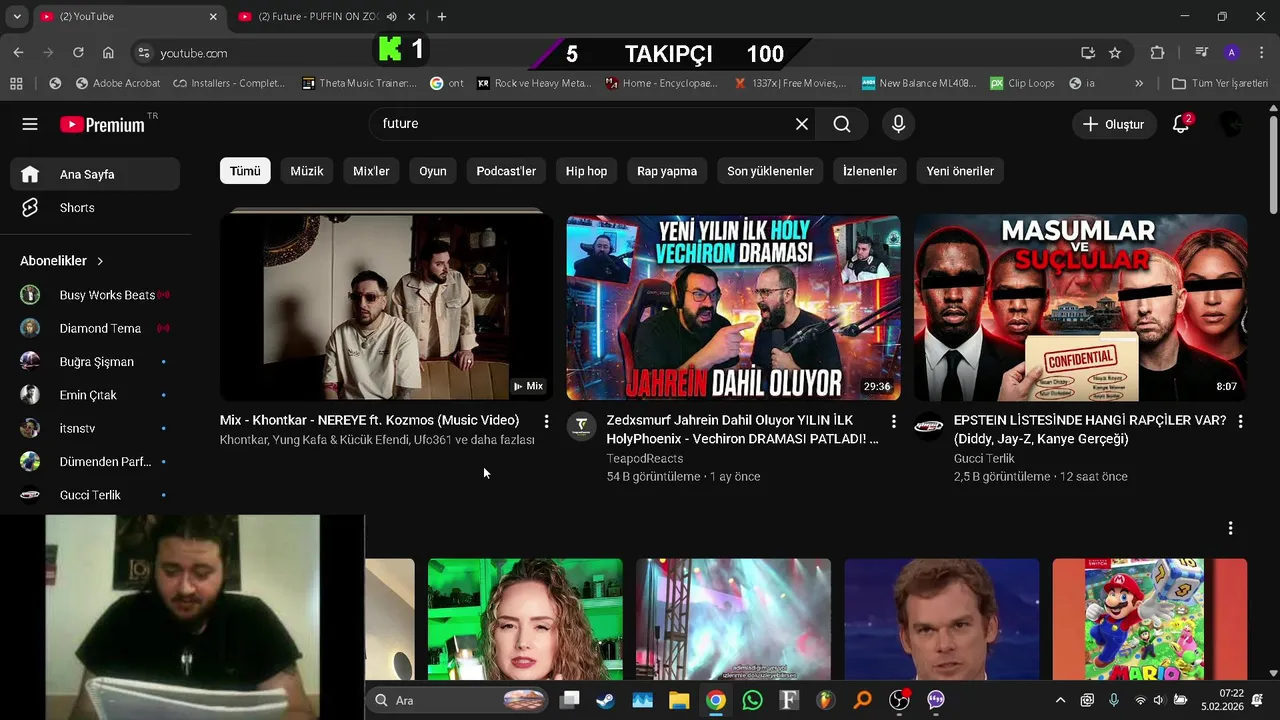Select the Müzik filter chip
Image resolution: width=1280 pixels, height=720 pixels.
307,171
